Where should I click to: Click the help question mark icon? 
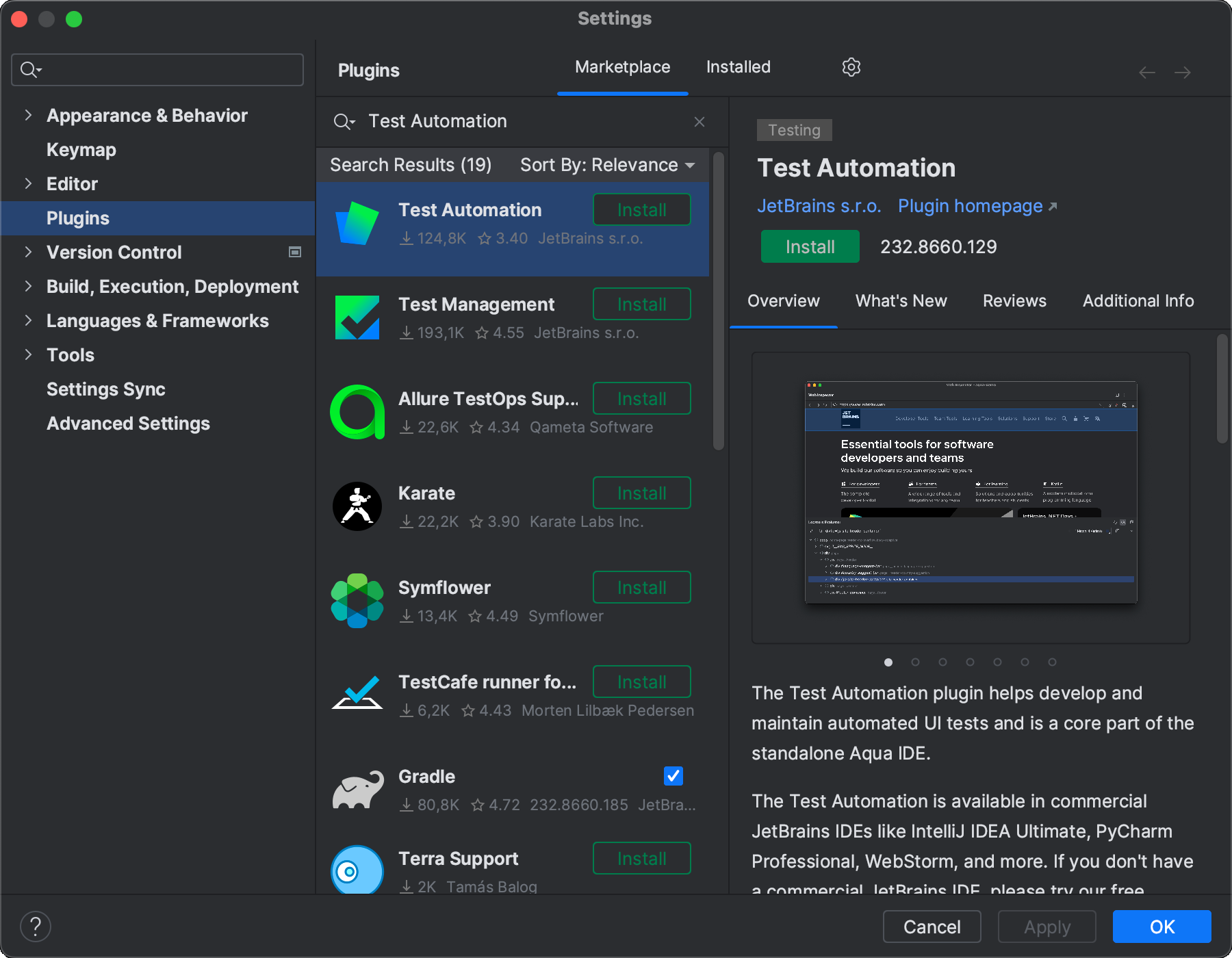(x=36, y=926)
